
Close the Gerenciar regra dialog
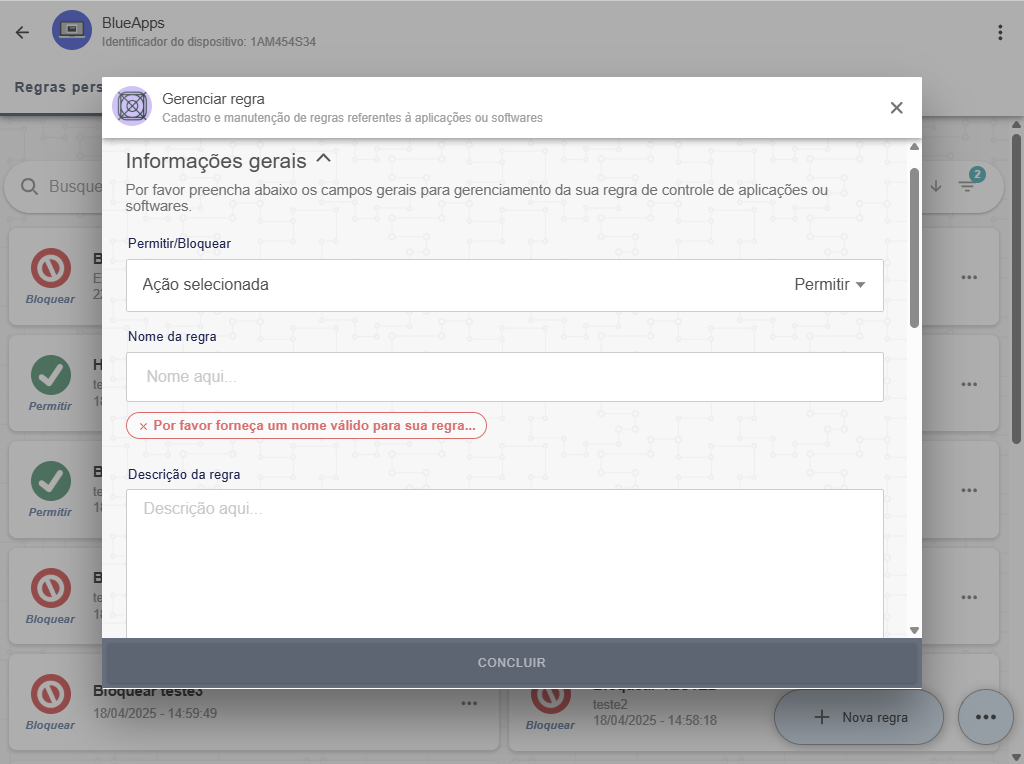896,108
